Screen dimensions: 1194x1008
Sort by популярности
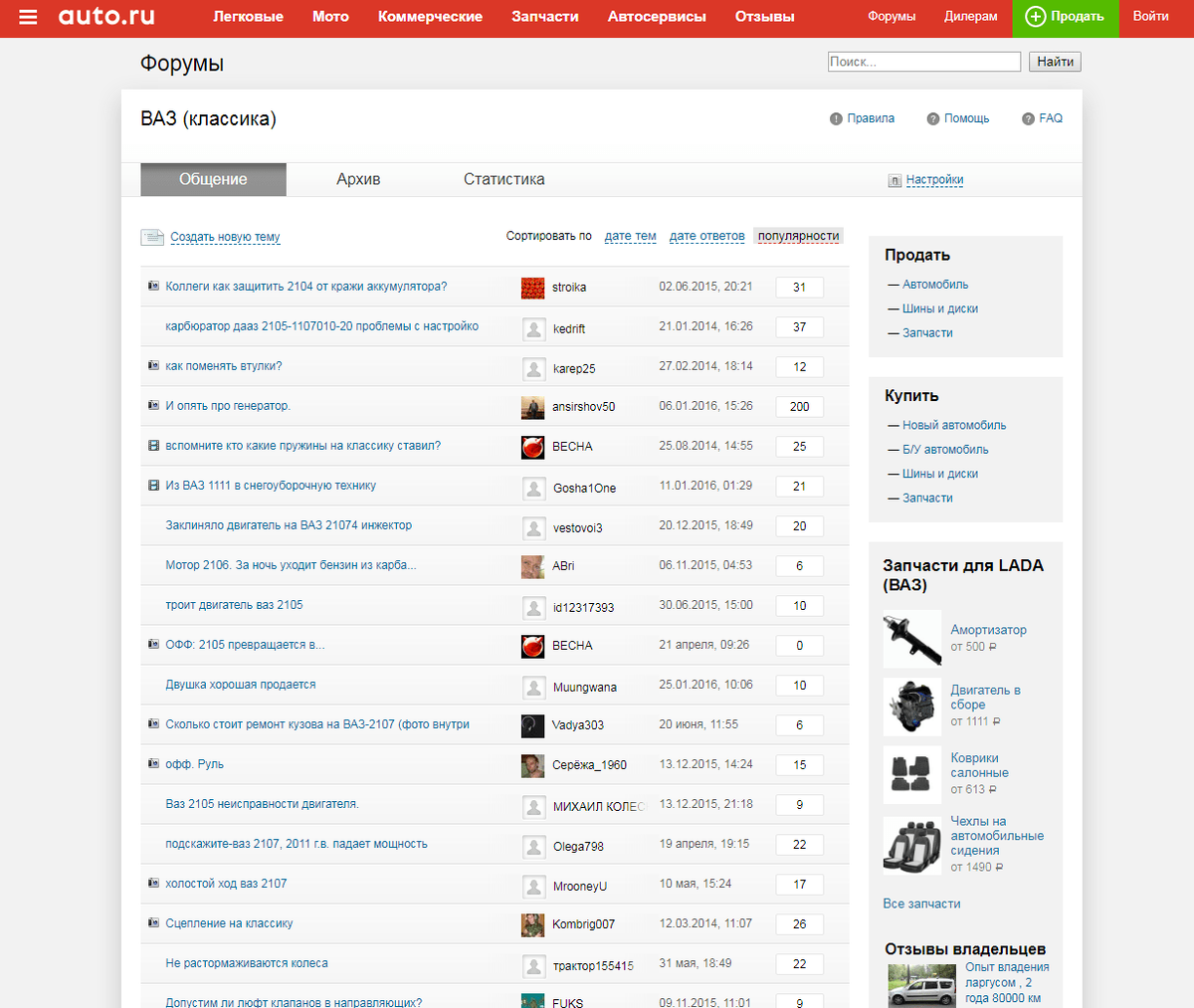coord(798,236)
